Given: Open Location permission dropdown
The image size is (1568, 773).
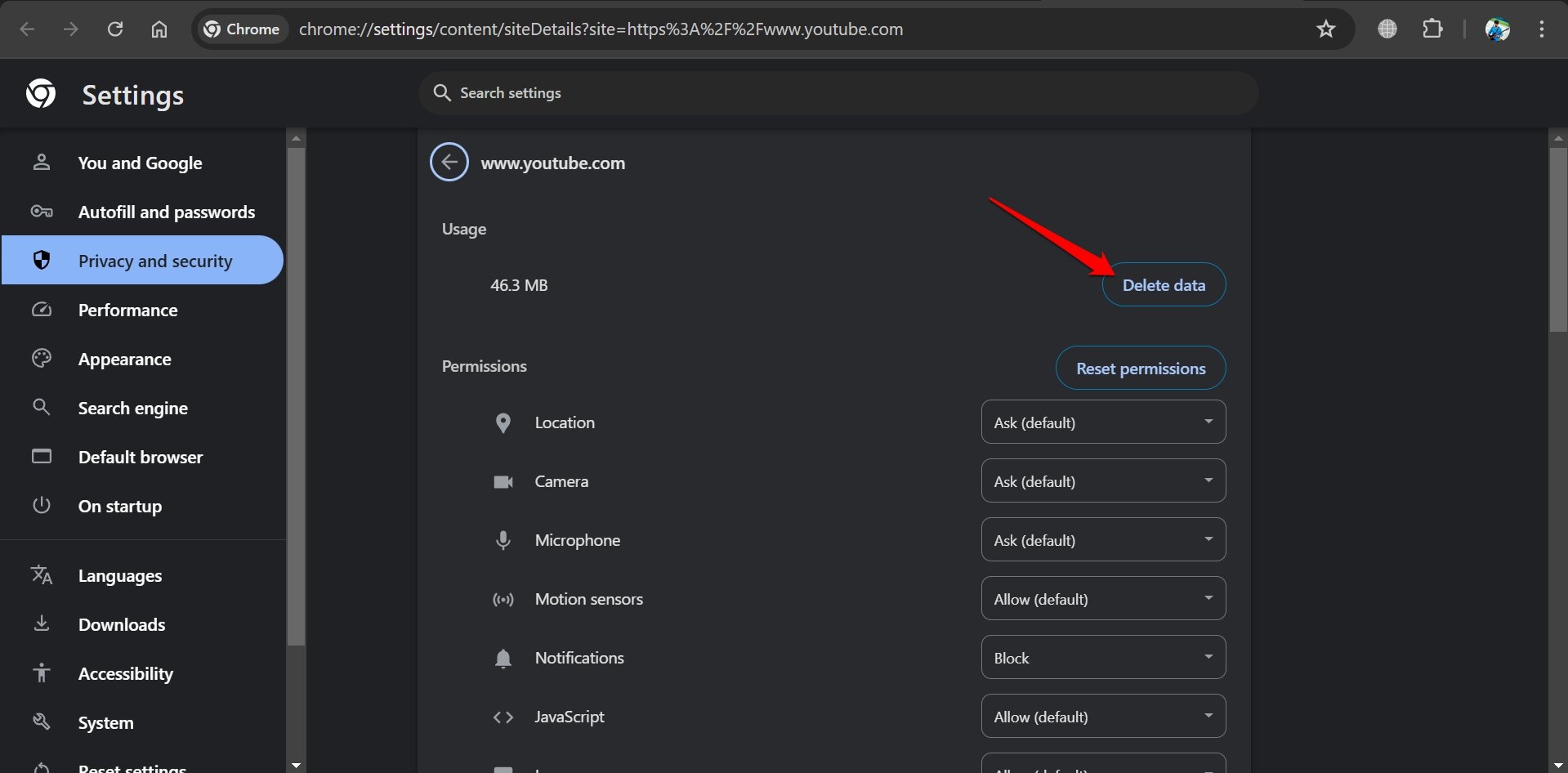Looking at the screenshot, I should coord(1103,422).
